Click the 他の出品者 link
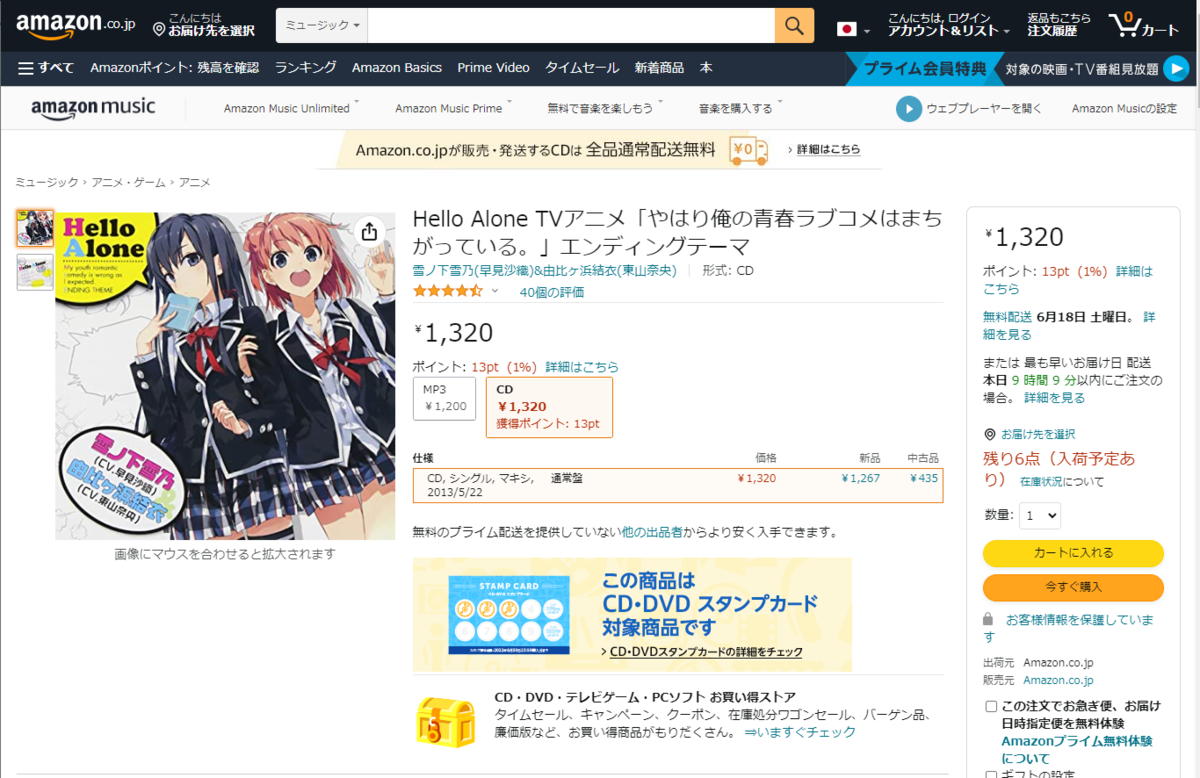 [x=652, y=532]
